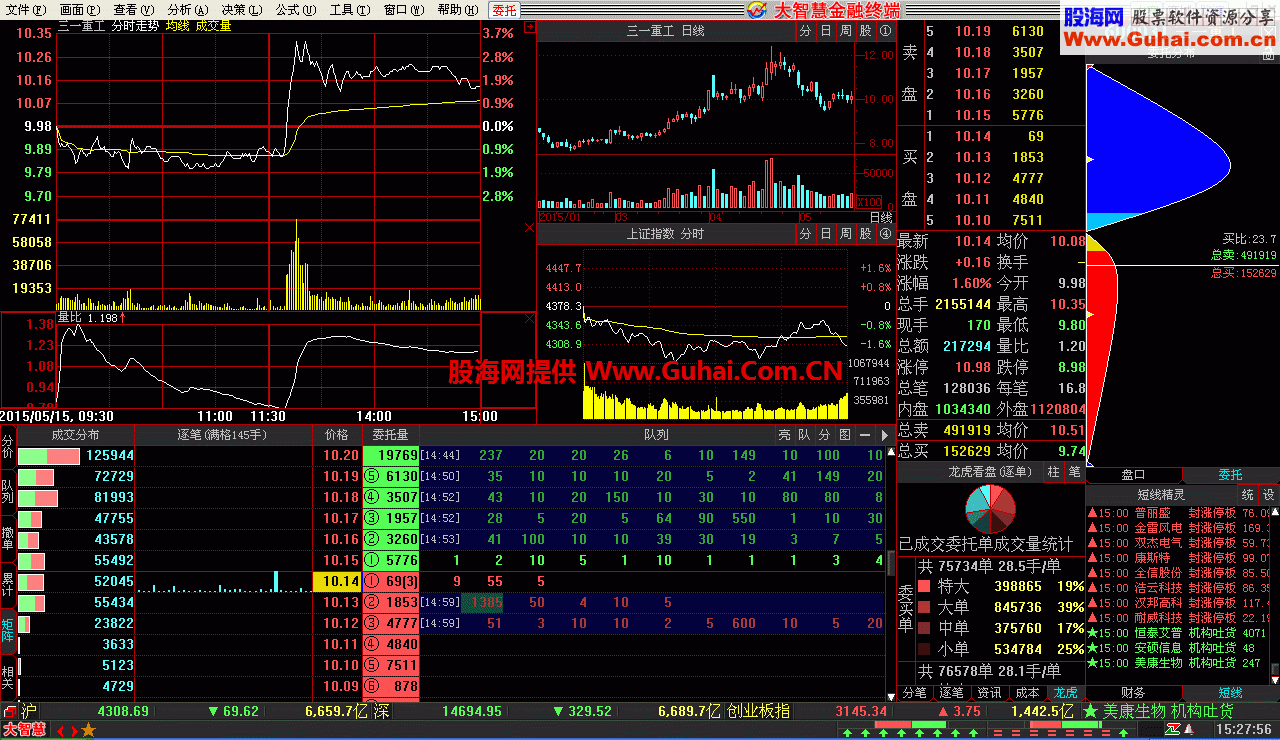Viewport: 1280px width, 740px height.
Task: Select 日 button on 三一重工 日线 chart
Action: click(826, 31)
